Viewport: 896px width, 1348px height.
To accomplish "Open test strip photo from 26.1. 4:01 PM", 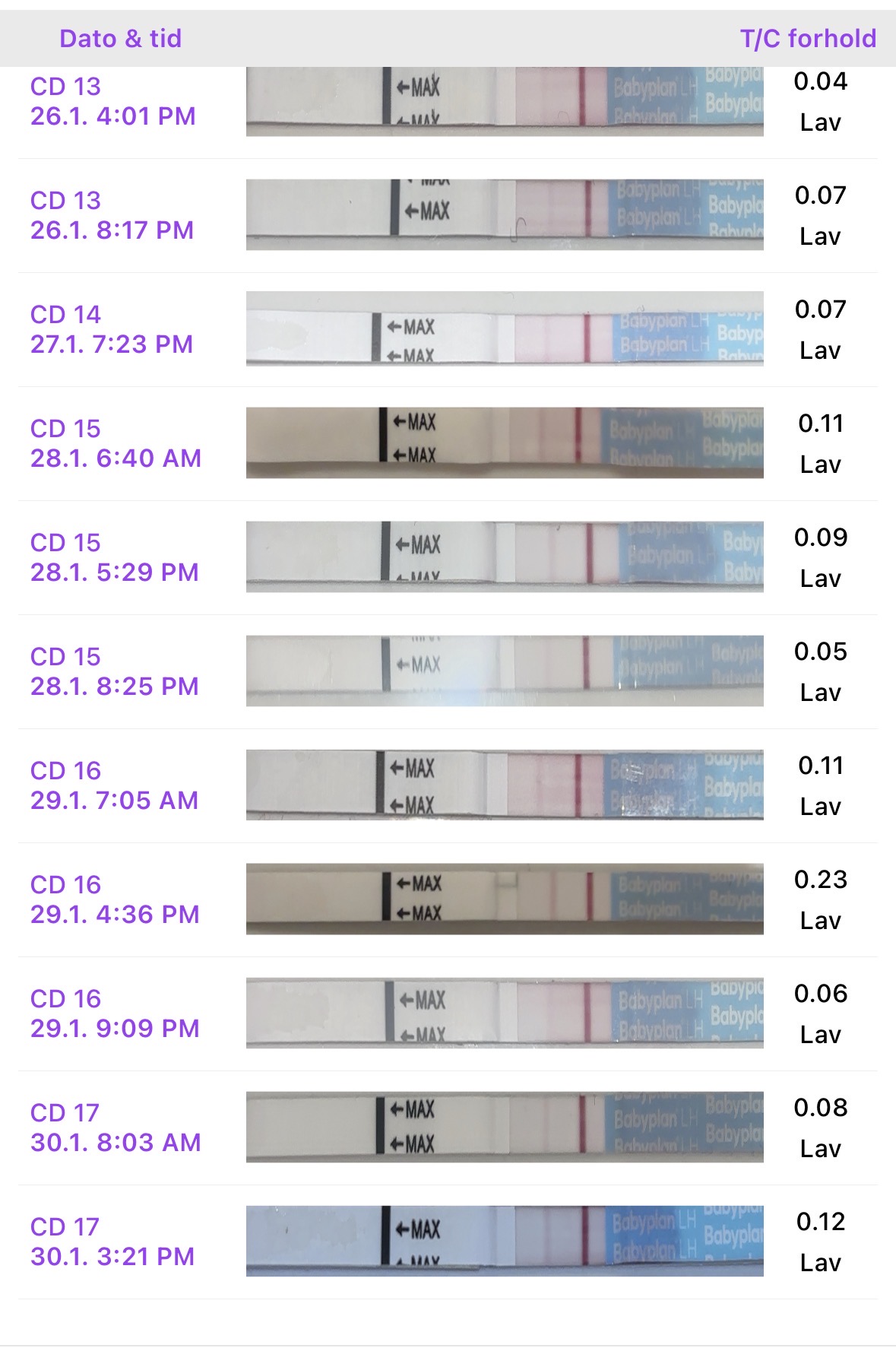I will [x=505, y=101].
